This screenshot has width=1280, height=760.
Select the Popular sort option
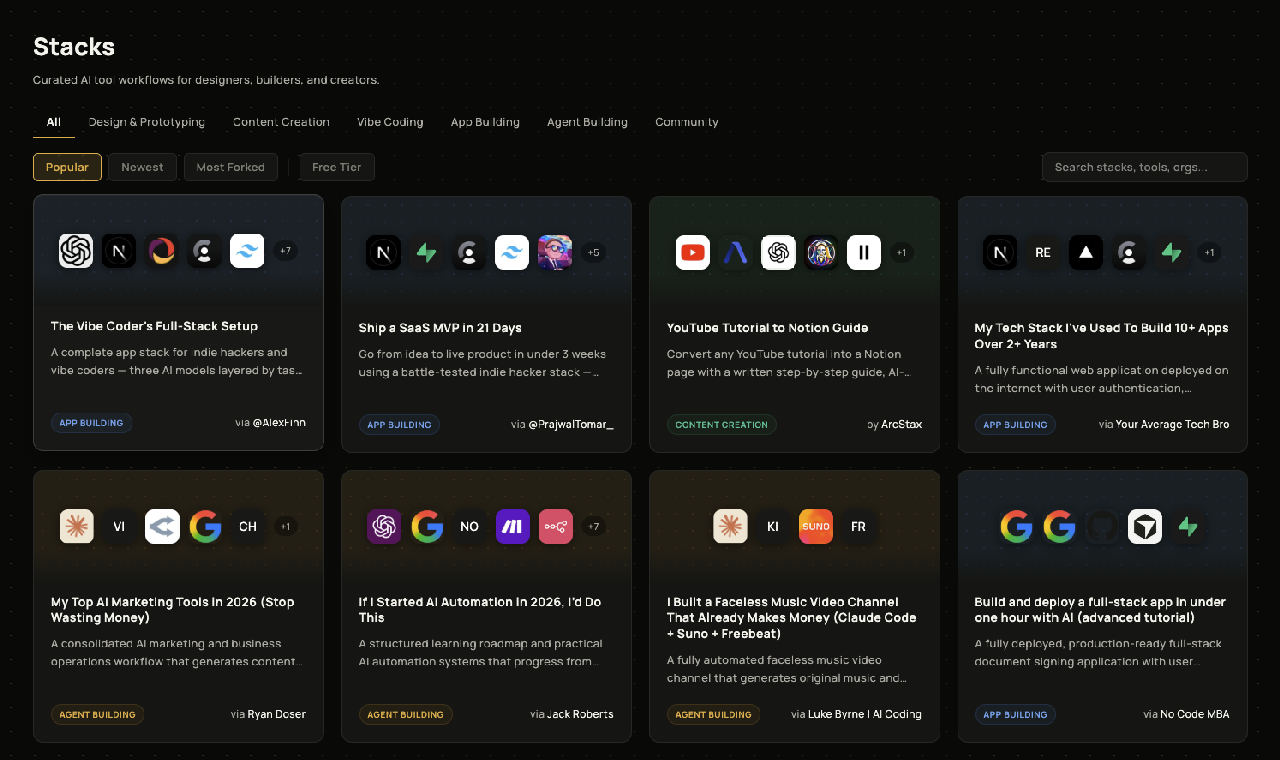click(x=67, y=167)
